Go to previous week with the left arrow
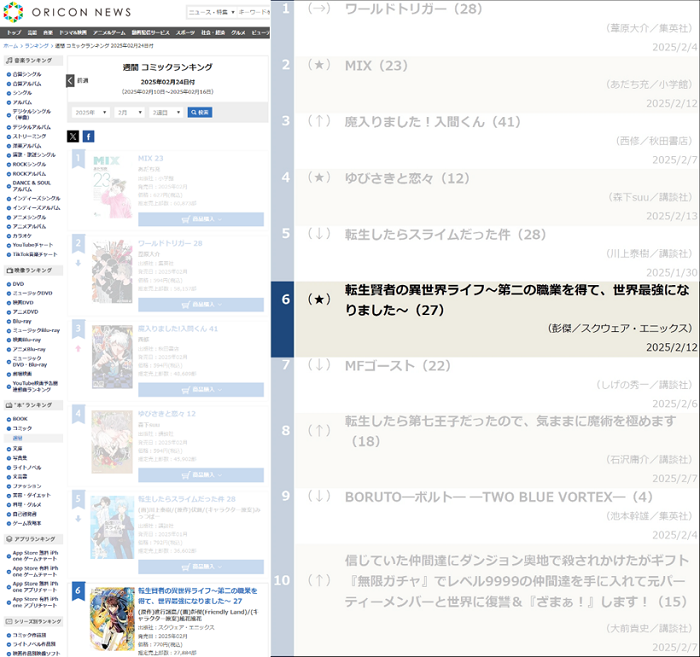This screenshot has height=657, width=700. click(70, 81)
